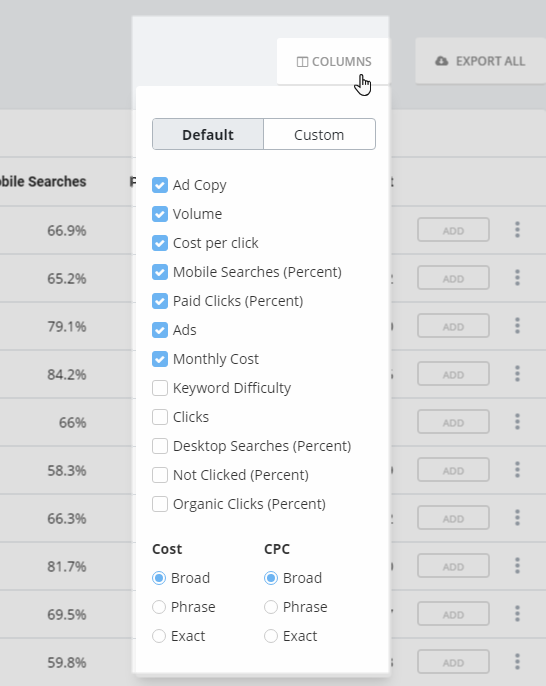The image size is (546, 686).
Task: Click the Columns layout icon
Action: pos(302,62)
